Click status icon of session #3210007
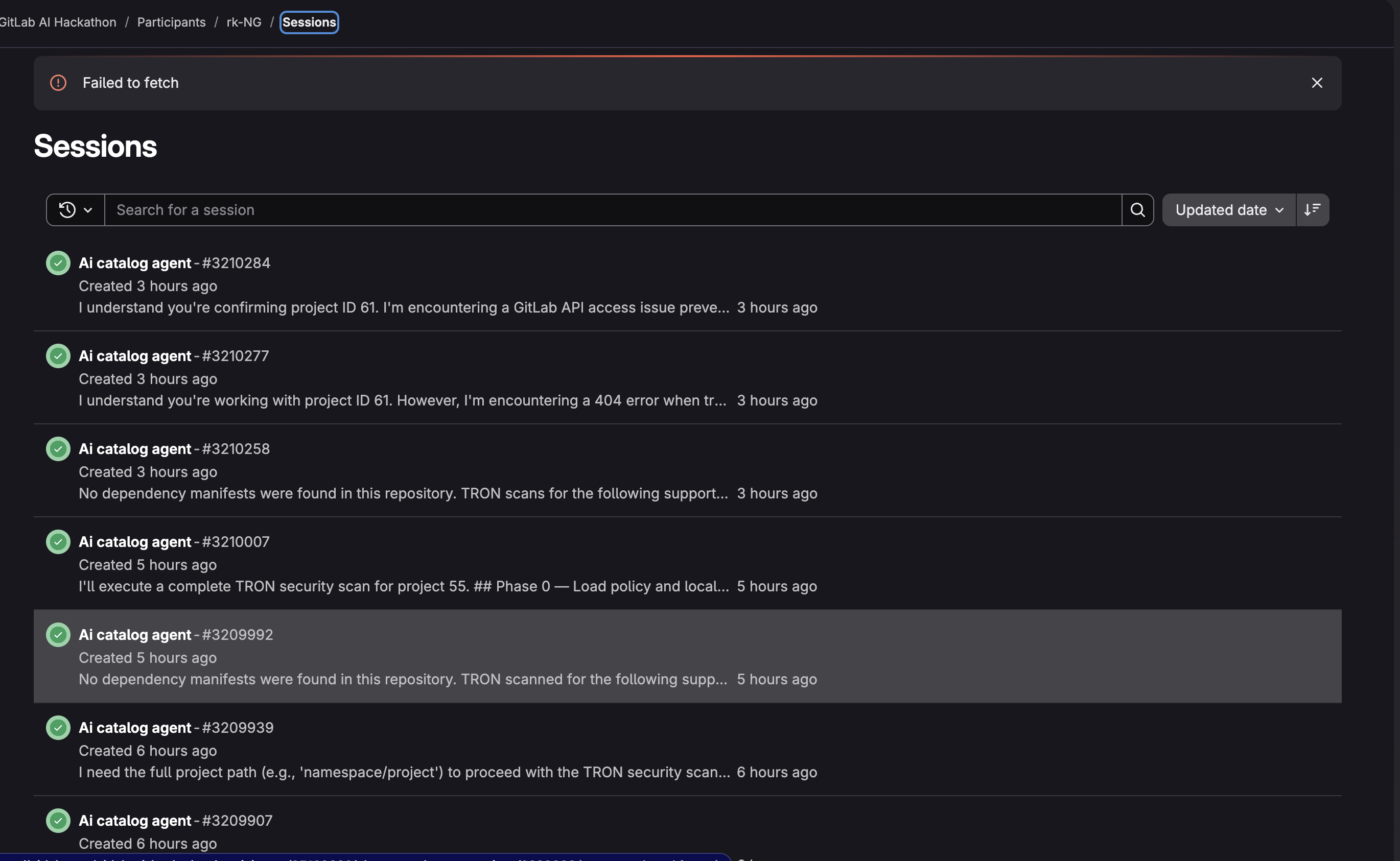This screenshot has width=1400, height=861. pos(58,541)
